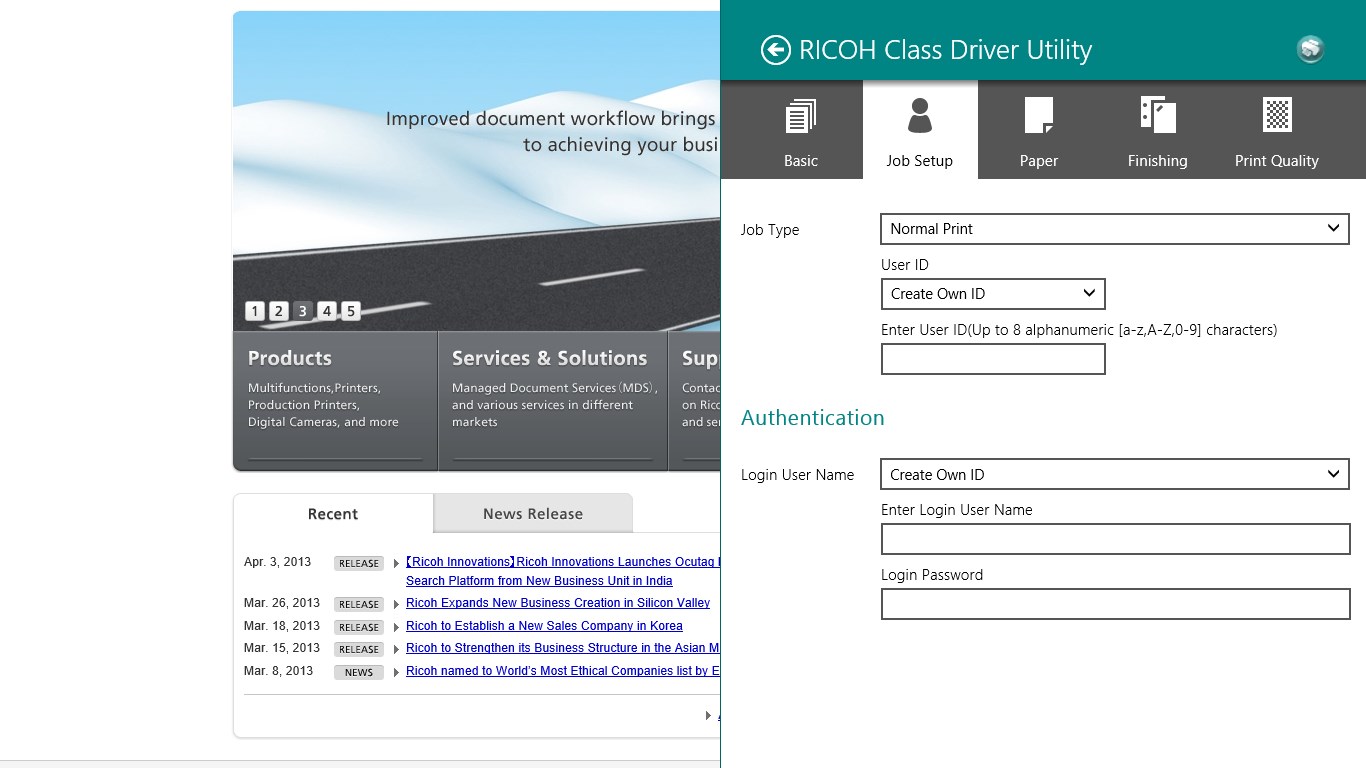The height and width of the screenshot is (768, 1366).
Task: Expand the User ID selection dropdown
Action: tap(993, 294)
